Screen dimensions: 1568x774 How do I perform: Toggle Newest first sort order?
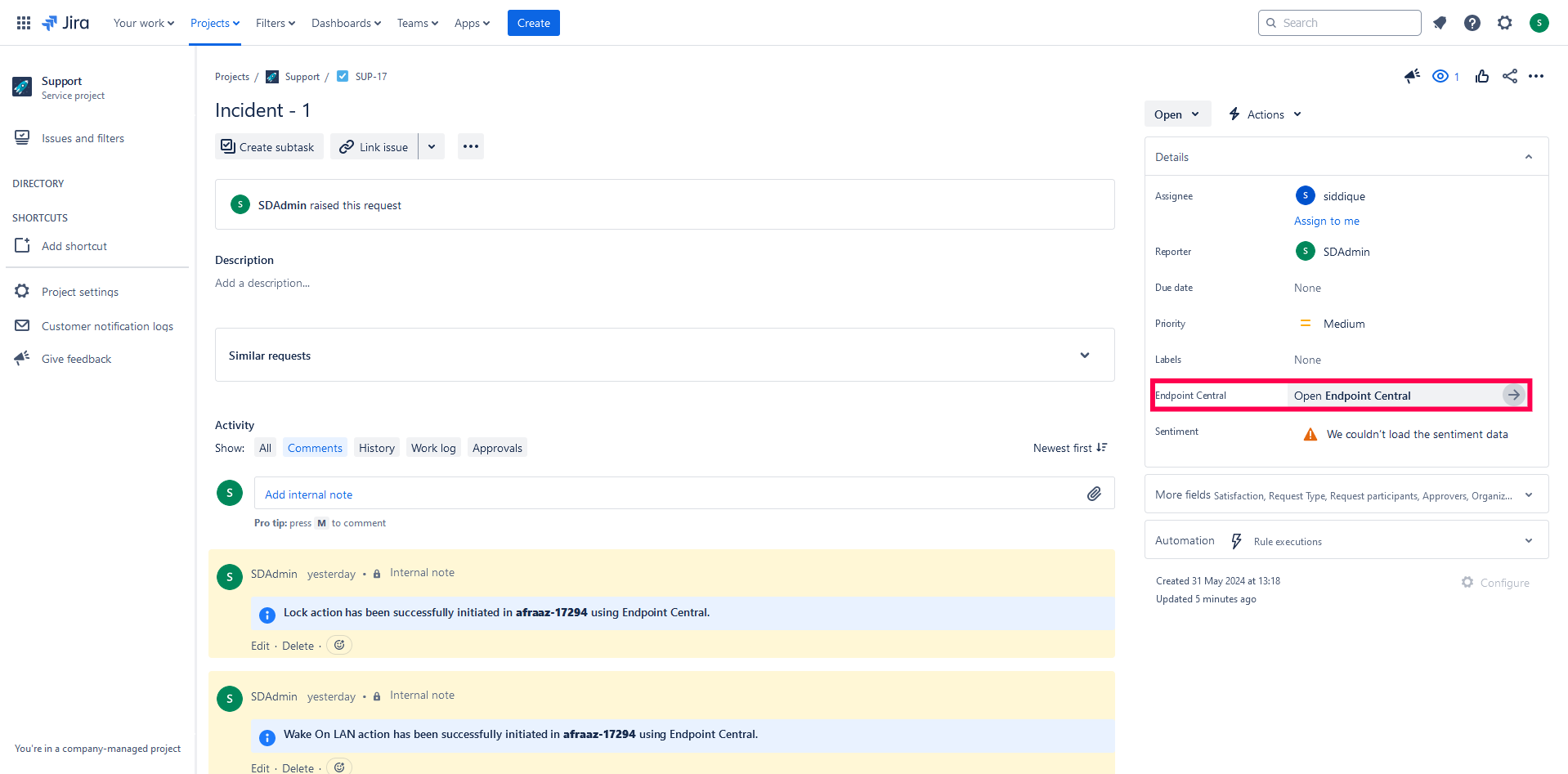coord(1070,448)
